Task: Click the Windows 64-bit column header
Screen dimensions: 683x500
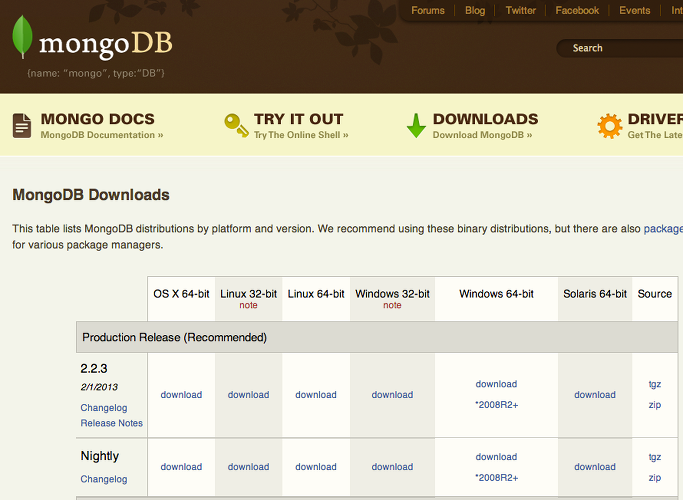Action: tap(496, 294)
